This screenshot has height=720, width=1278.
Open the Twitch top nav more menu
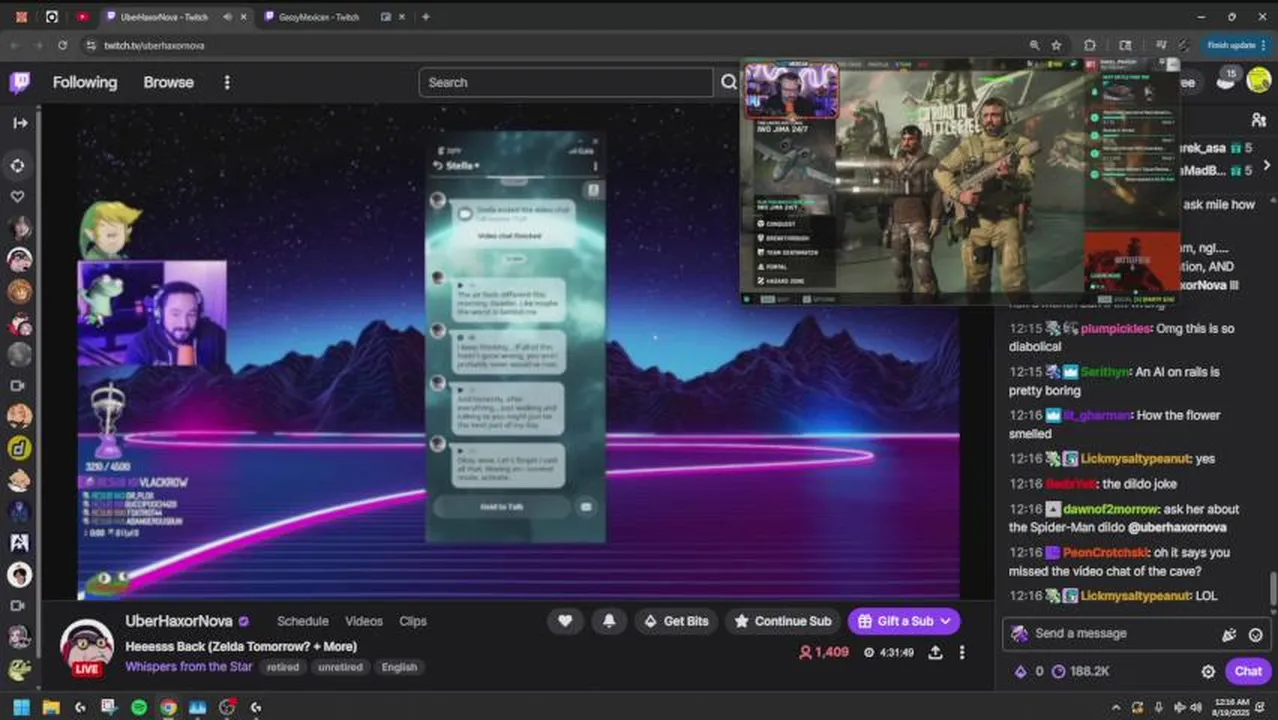point(227,82)
